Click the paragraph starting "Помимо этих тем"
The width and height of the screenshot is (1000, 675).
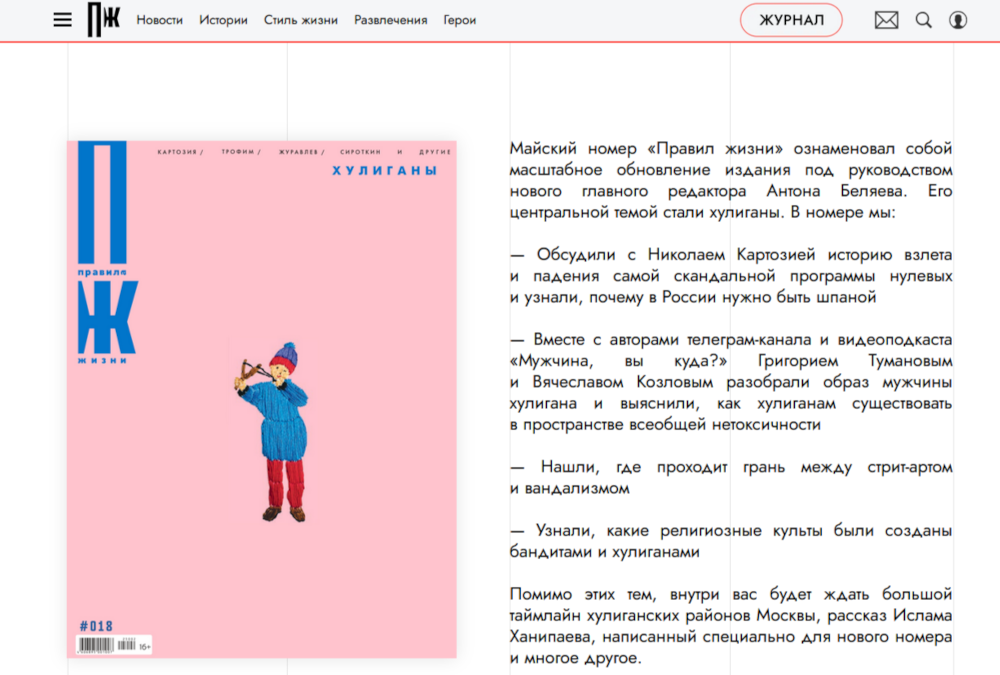click(x=731, y=626)
